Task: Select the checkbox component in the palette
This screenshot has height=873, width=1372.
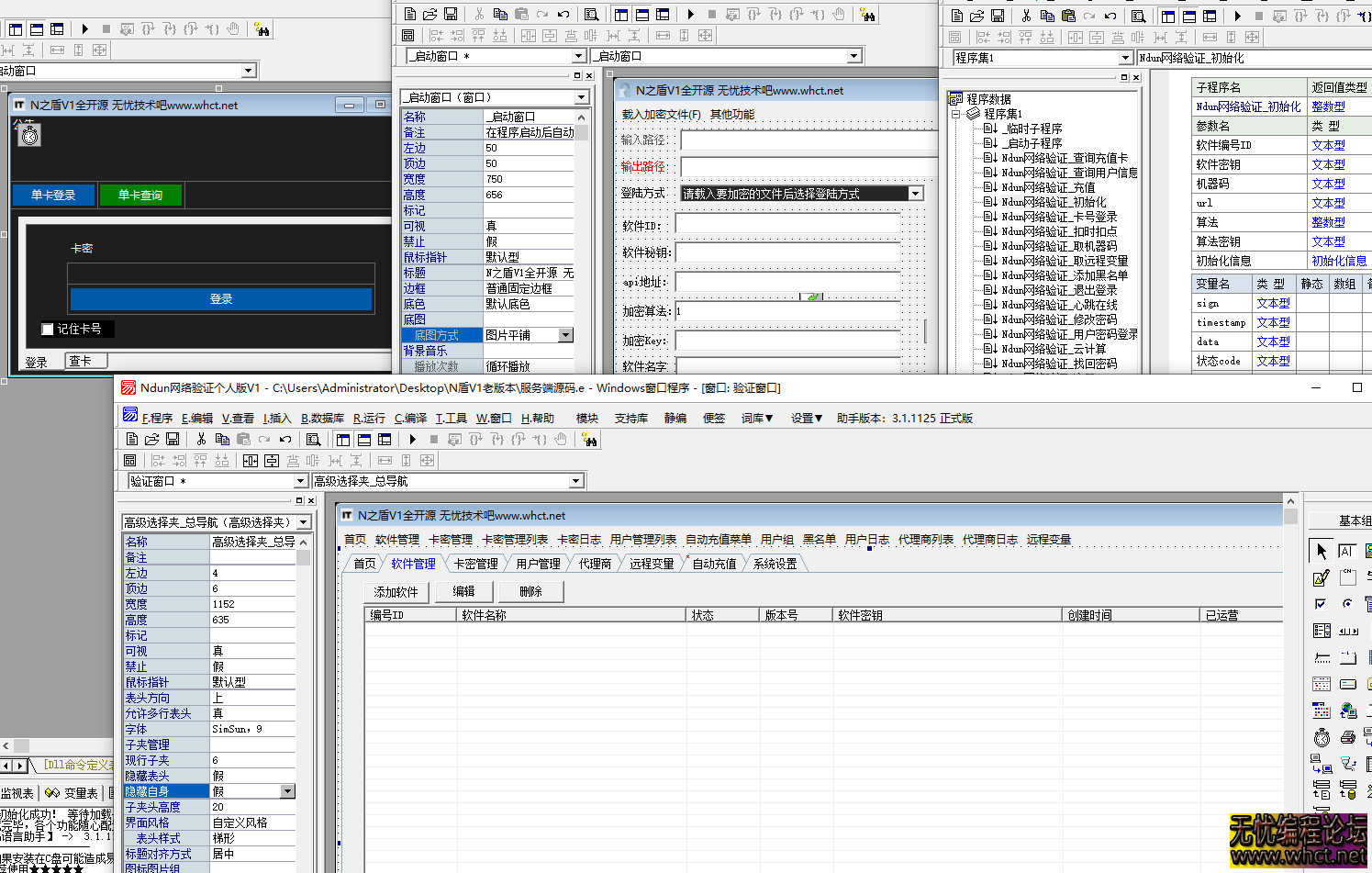Action: coord(1322,604)
